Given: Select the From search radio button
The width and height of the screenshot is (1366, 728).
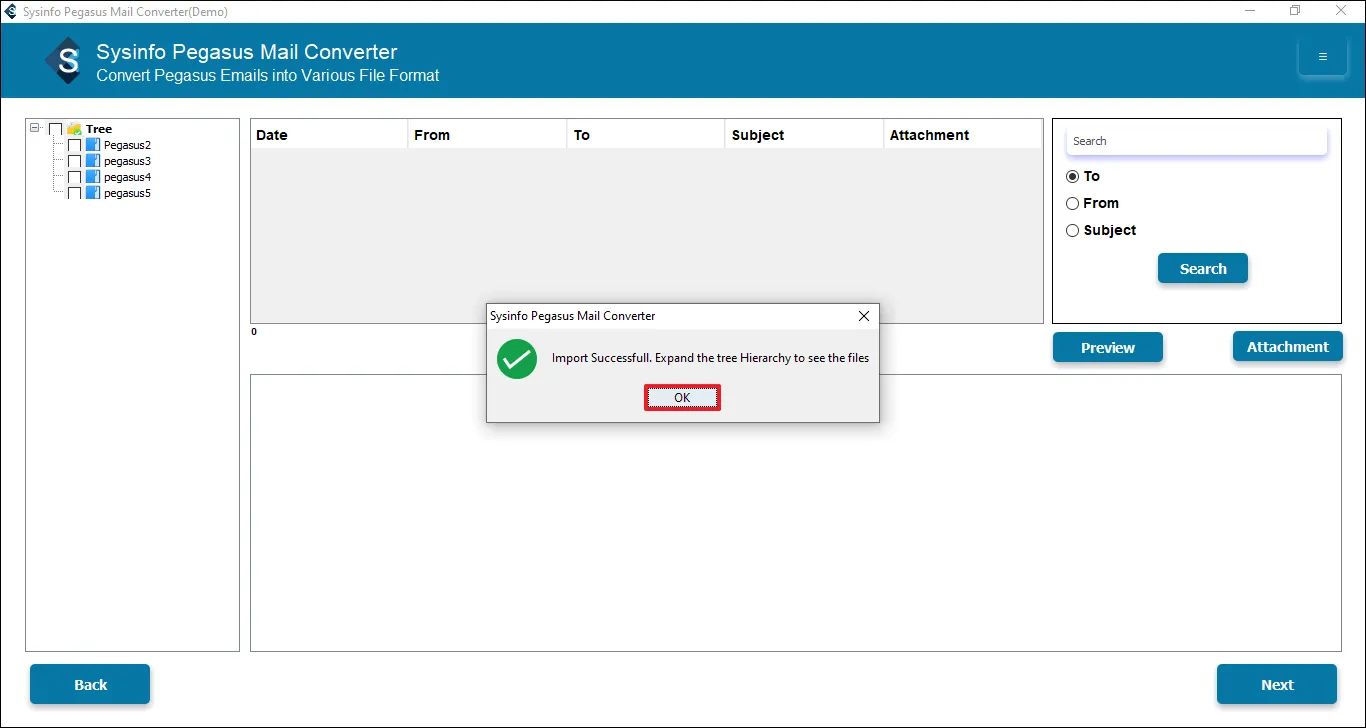Looking at the screenshot, I should (1073, 203).
